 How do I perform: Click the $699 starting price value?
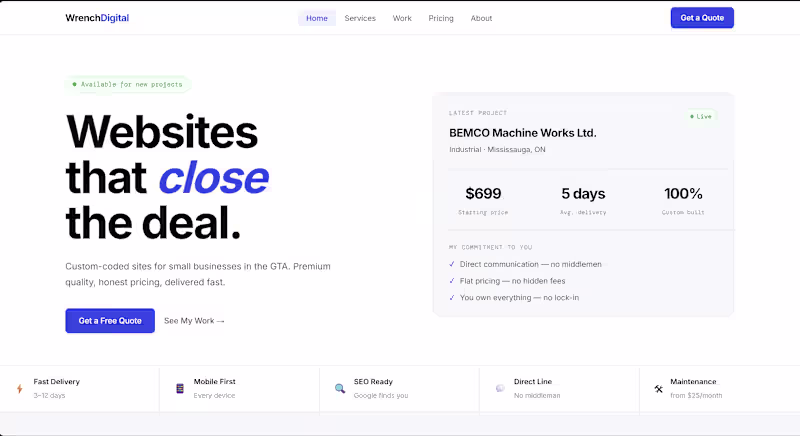483,194
